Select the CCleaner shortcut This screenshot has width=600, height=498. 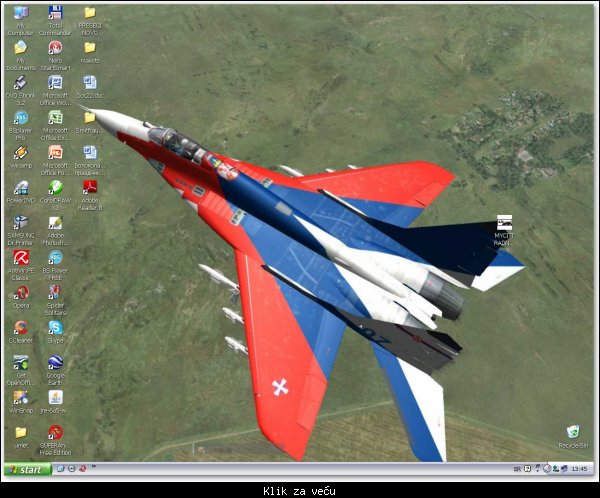click(21, 332)
